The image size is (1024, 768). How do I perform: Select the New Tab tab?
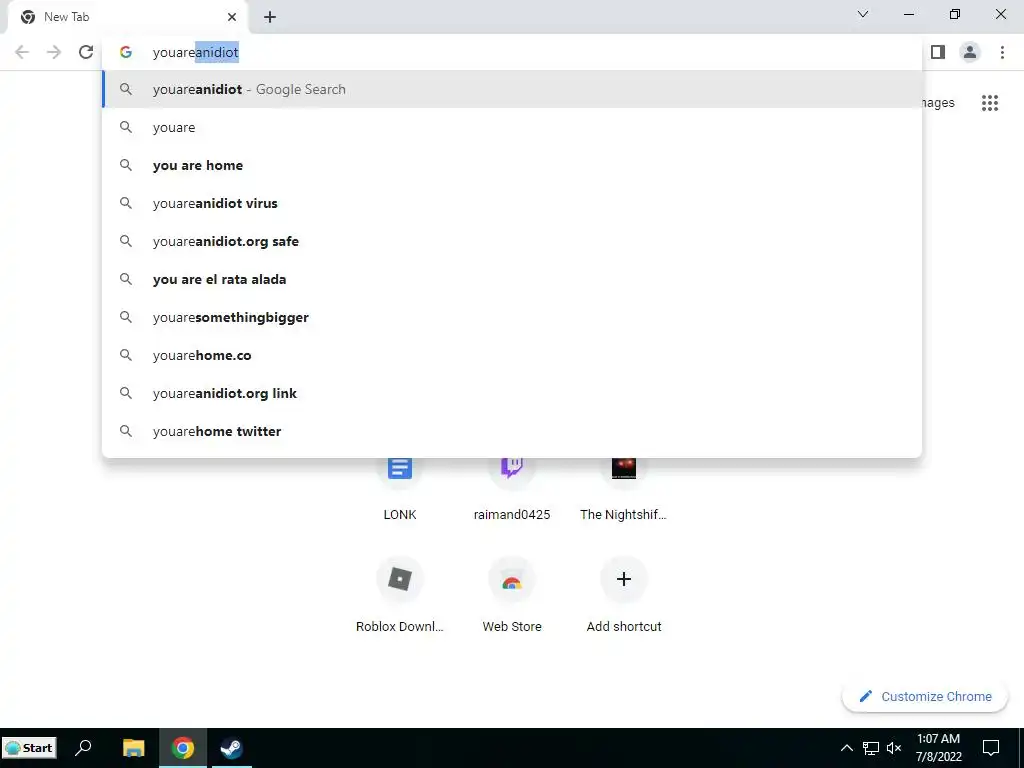pos(127,17)
